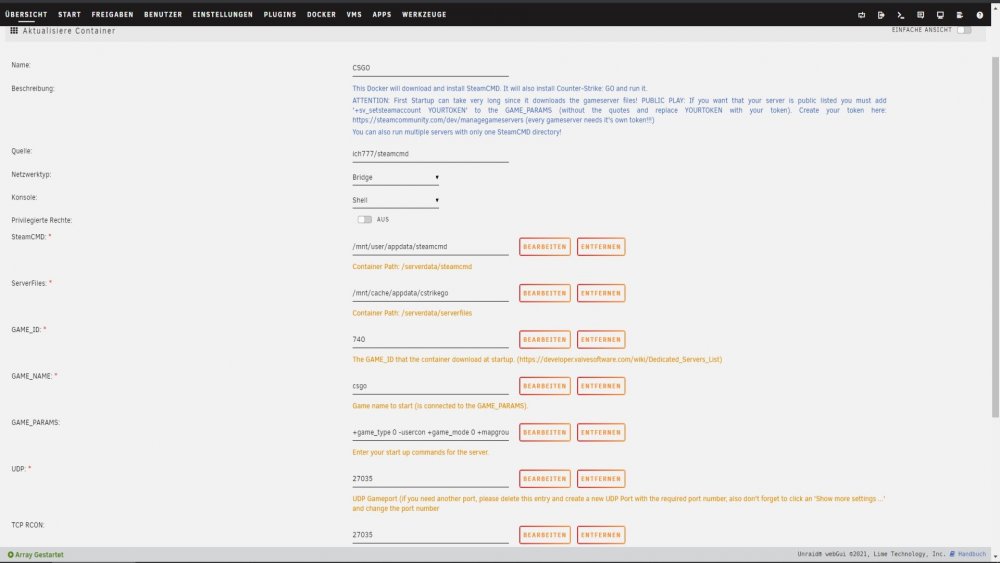Open the Plugins menu tab
Screen dimensions: 1000x563
point(280,14)
